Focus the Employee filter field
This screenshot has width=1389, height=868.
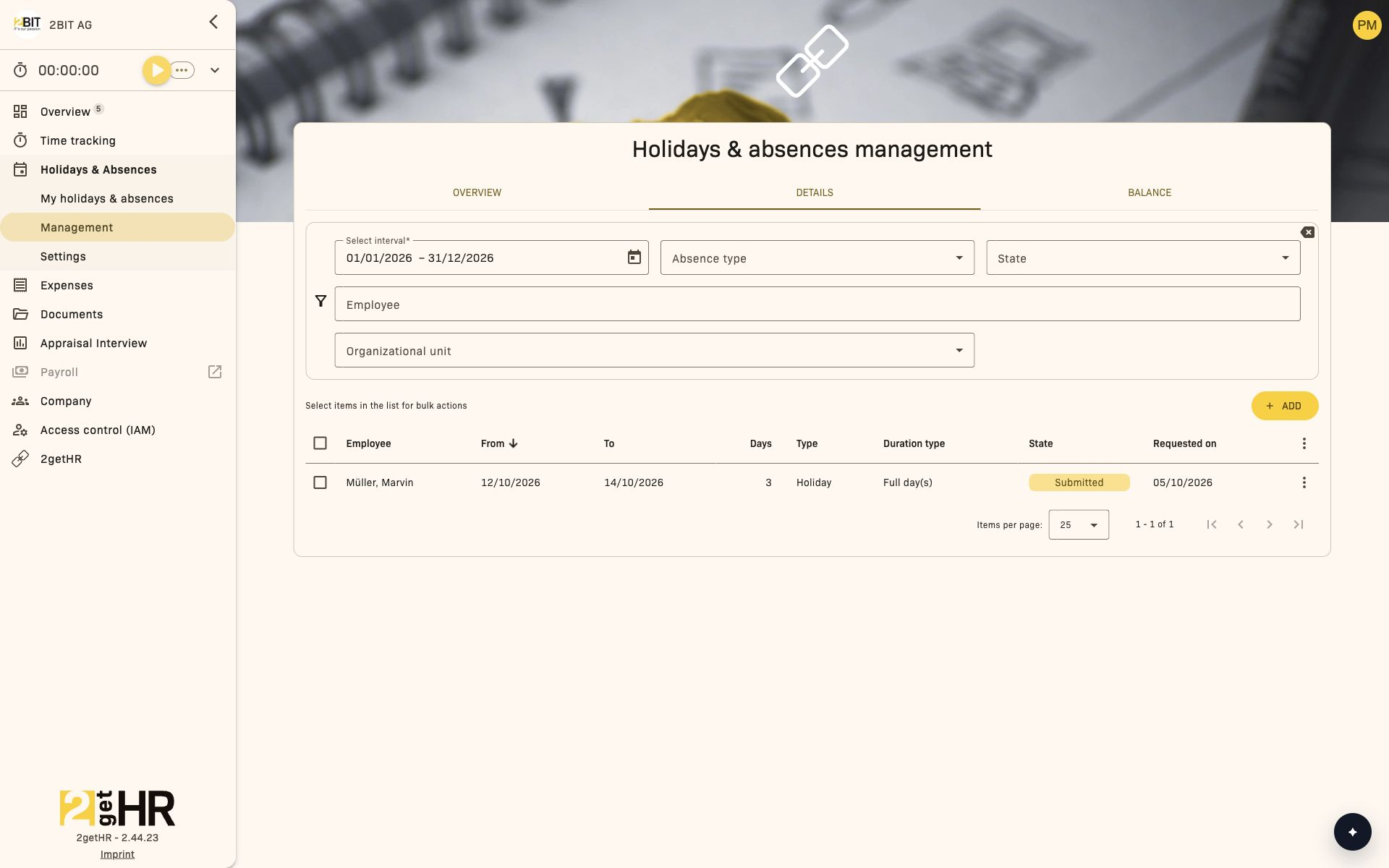(x=817, y=304)
